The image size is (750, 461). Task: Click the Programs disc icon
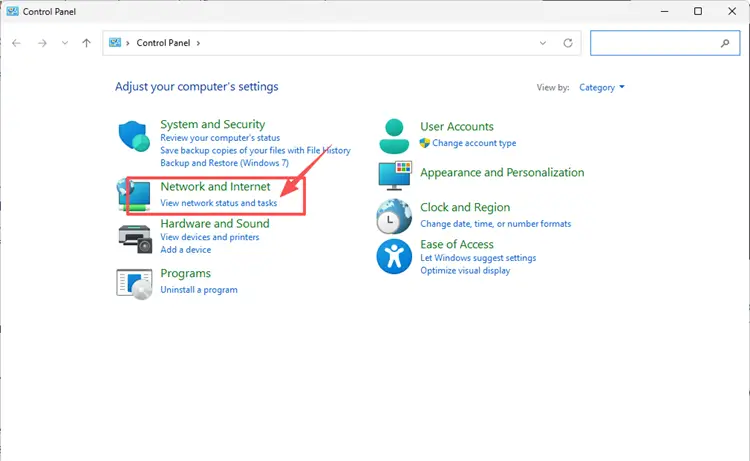click(134, 284)
